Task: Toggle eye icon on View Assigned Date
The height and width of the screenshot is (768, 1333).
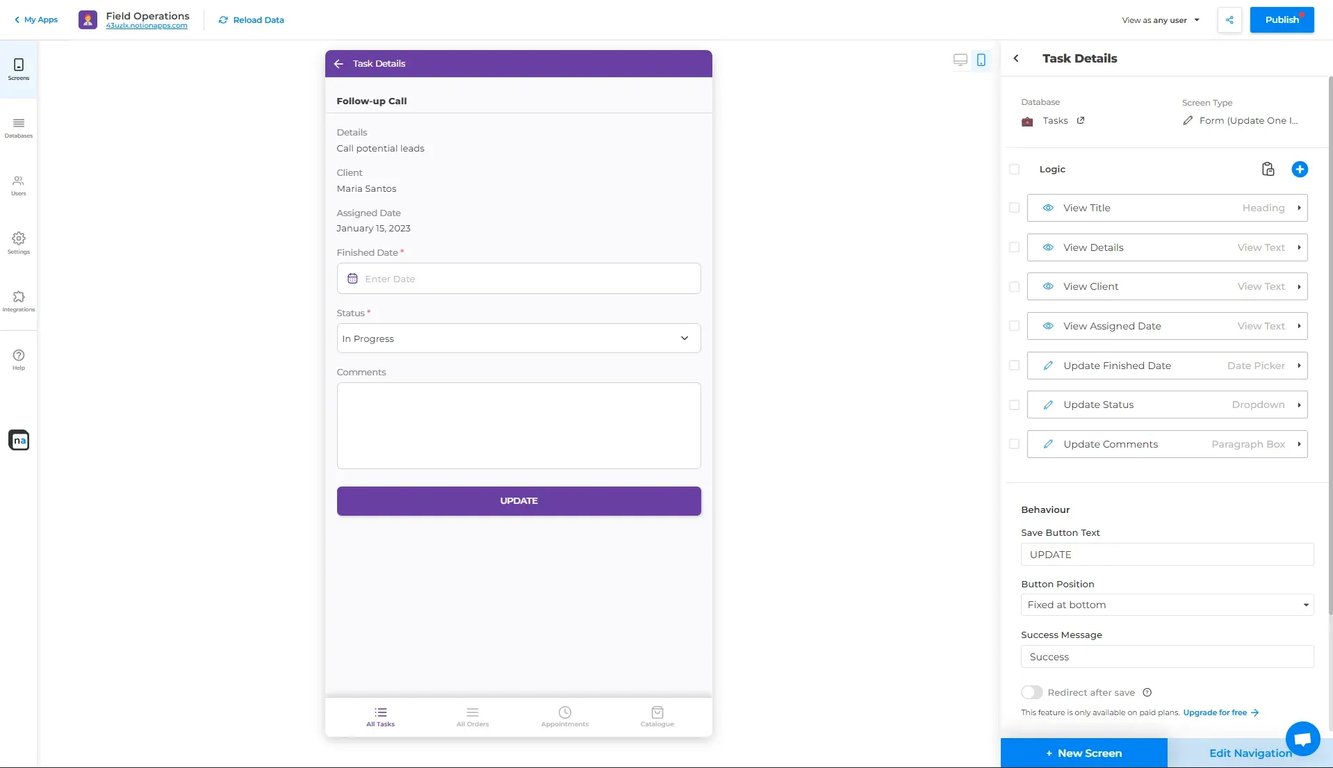Action: [1048, 326]
